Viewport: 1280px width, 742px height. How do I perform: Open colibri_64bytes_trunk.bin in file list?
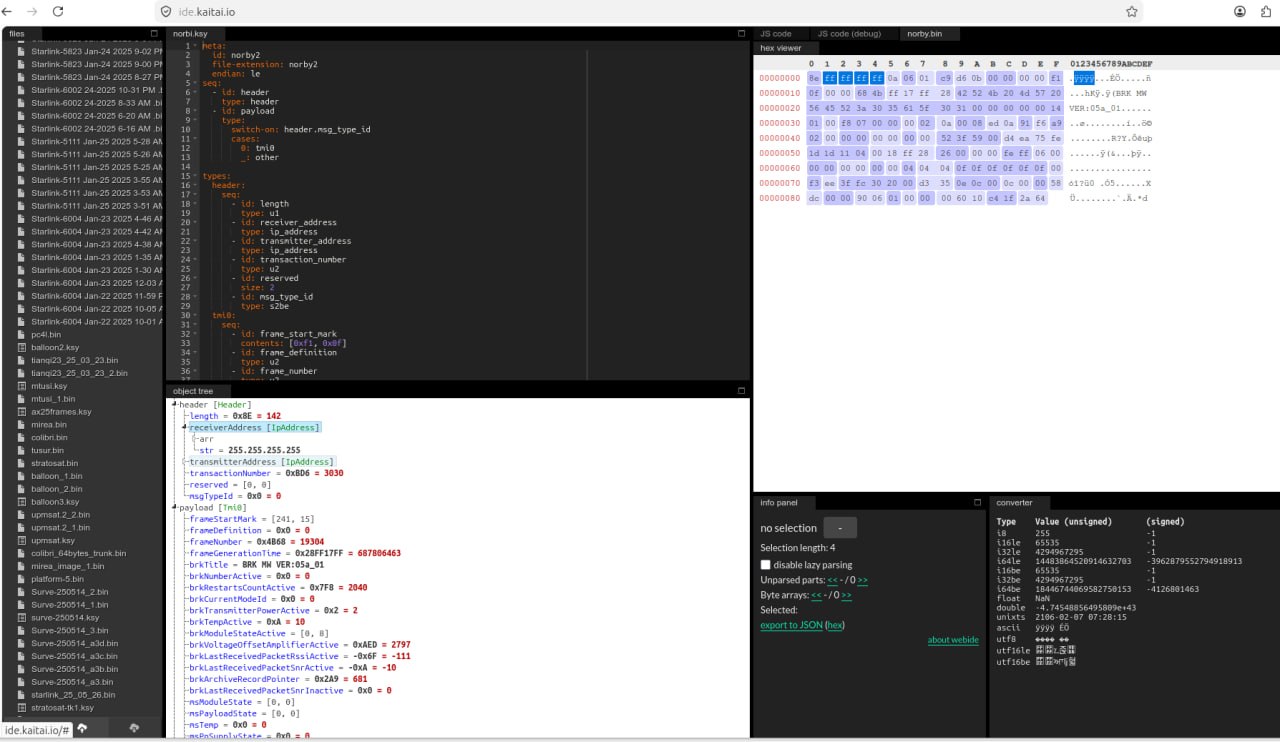(x=78, y=553)
